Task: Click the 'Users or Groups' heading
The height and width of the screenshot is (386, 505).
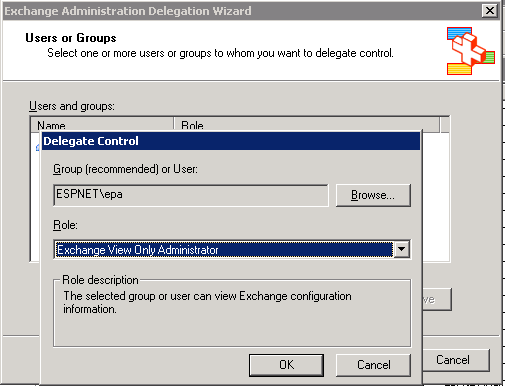Action: pyautogui.click(x=71, y=38)
